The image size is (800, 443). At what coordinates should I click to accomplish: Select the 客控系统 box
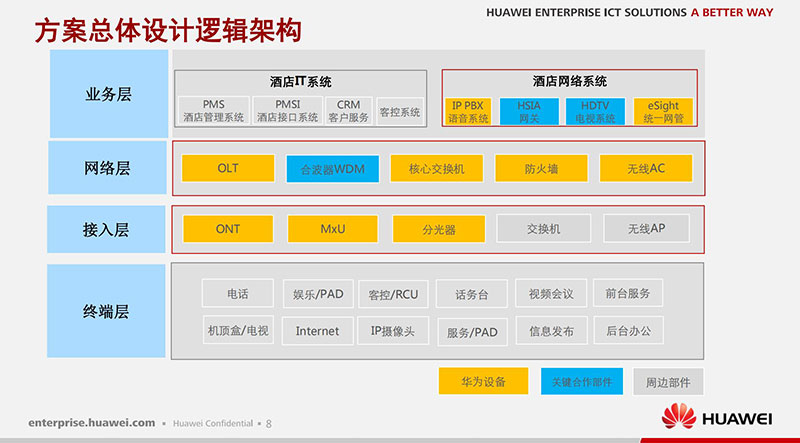[x=399, y=112]
